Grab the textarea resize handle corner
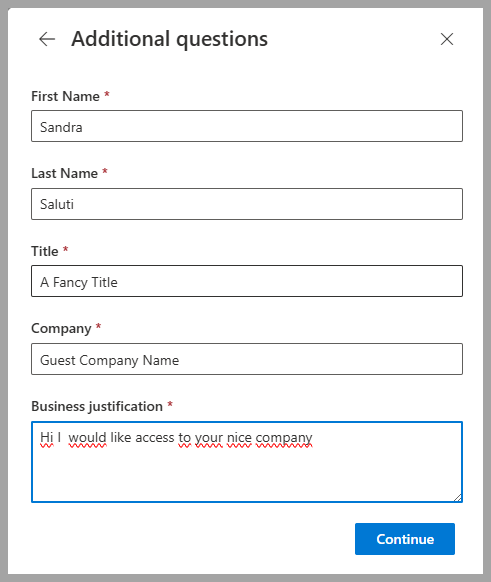 (458, 498)
